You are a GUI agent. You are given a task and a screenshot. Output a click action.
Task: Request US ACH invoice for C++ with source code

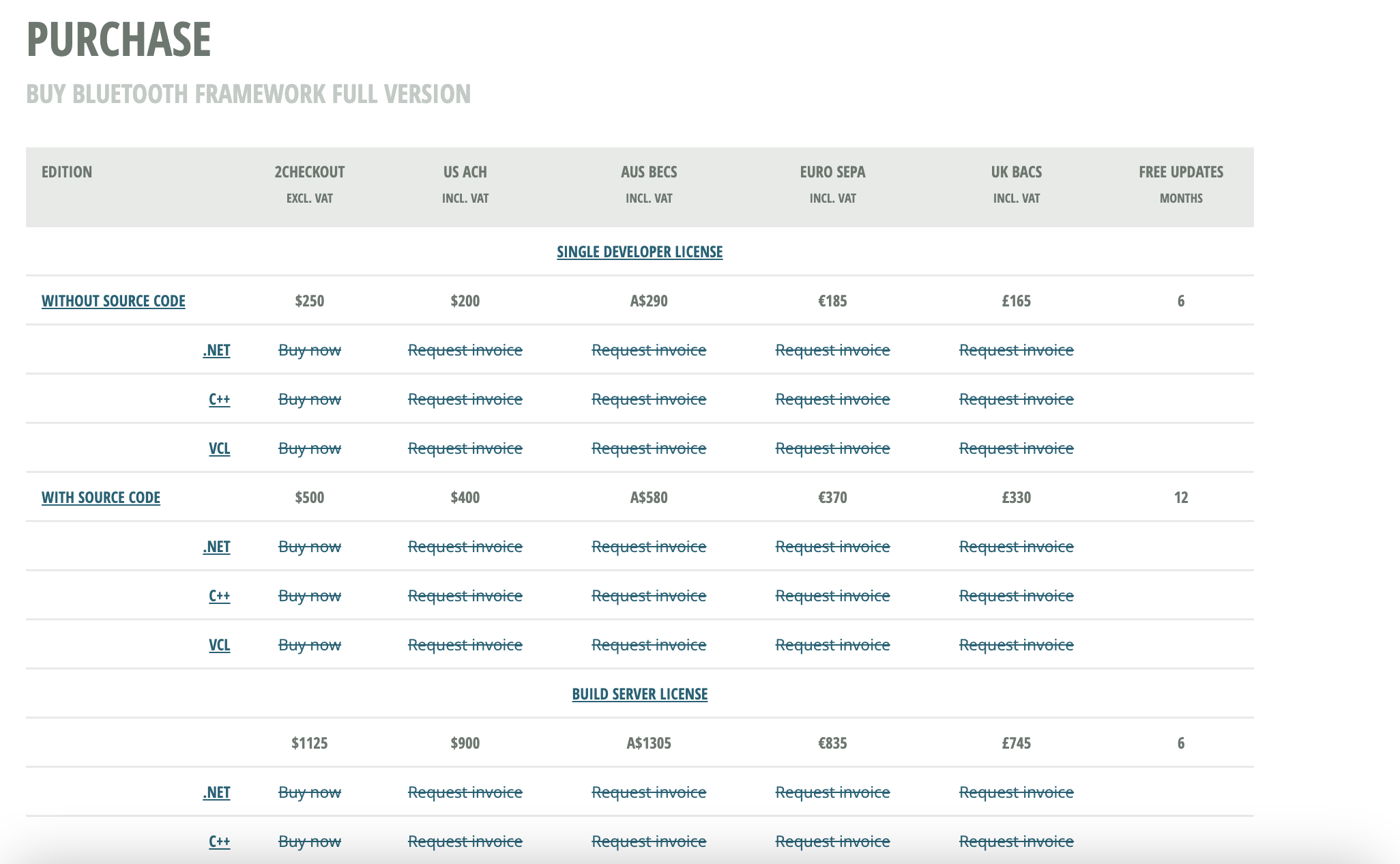(465, 596)
